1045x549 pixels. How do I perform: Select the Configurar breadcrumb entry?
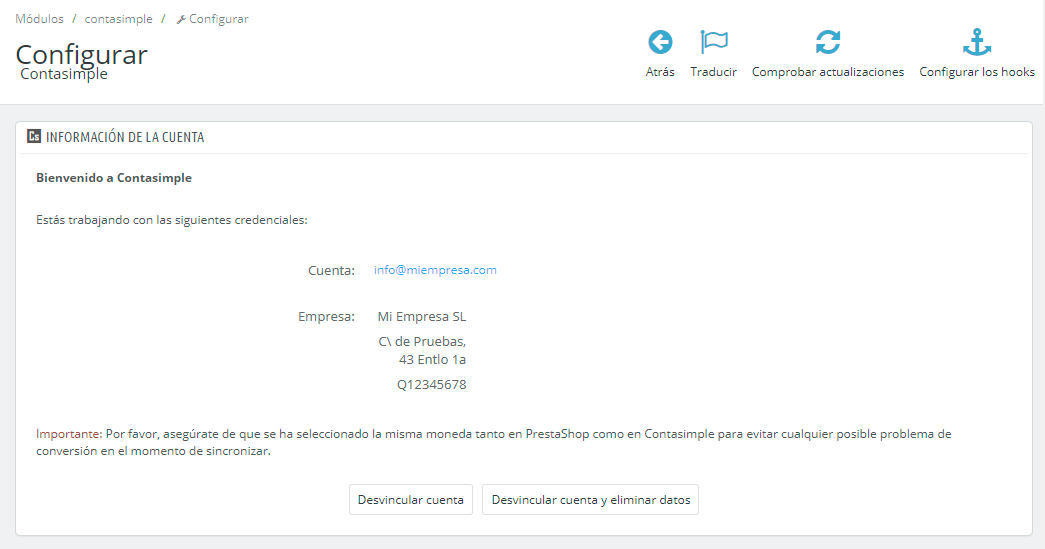pos(219,19)
